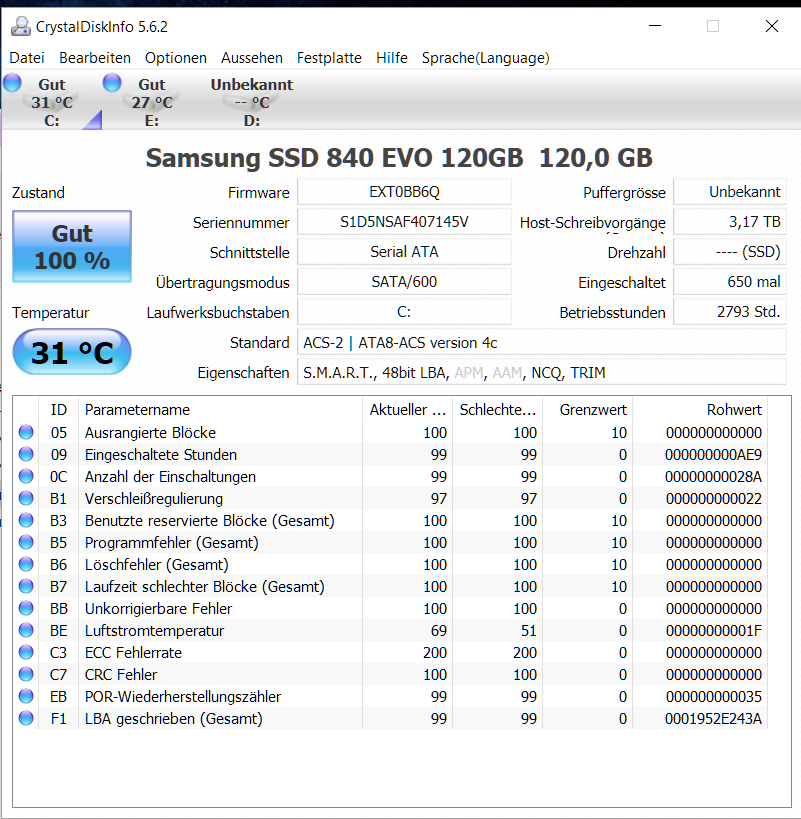The image size is (801, 819).
Task: Click the blue status orb for drive C:
Action: 12,83
